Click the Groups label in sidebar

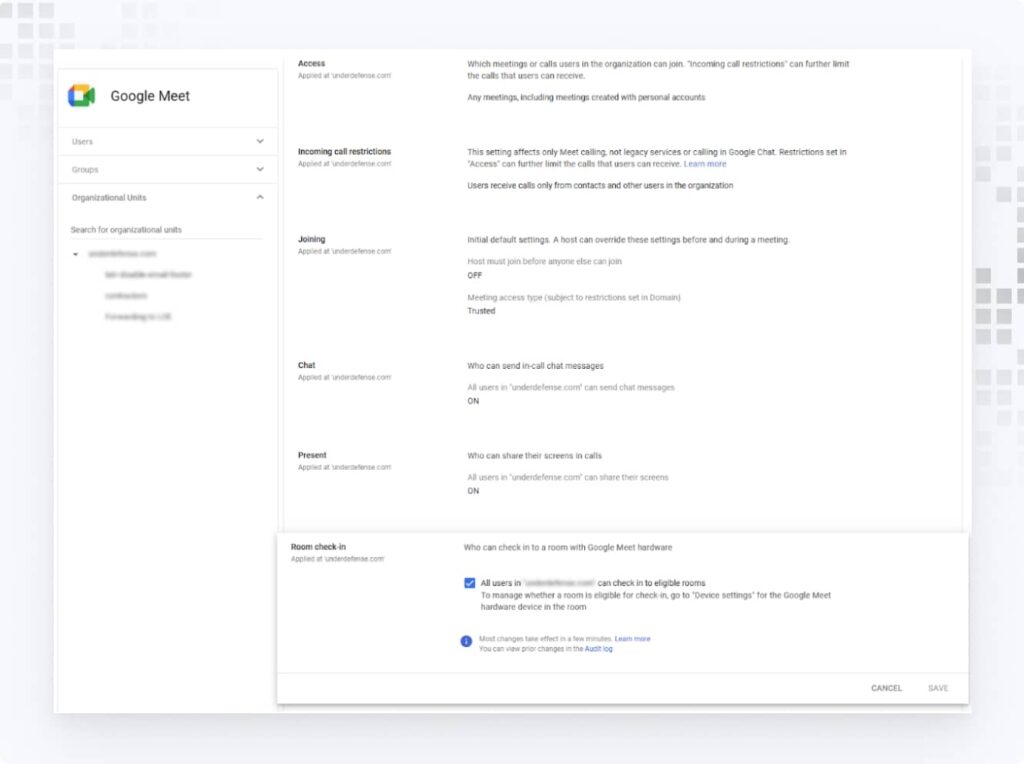[x=85, y=169]
